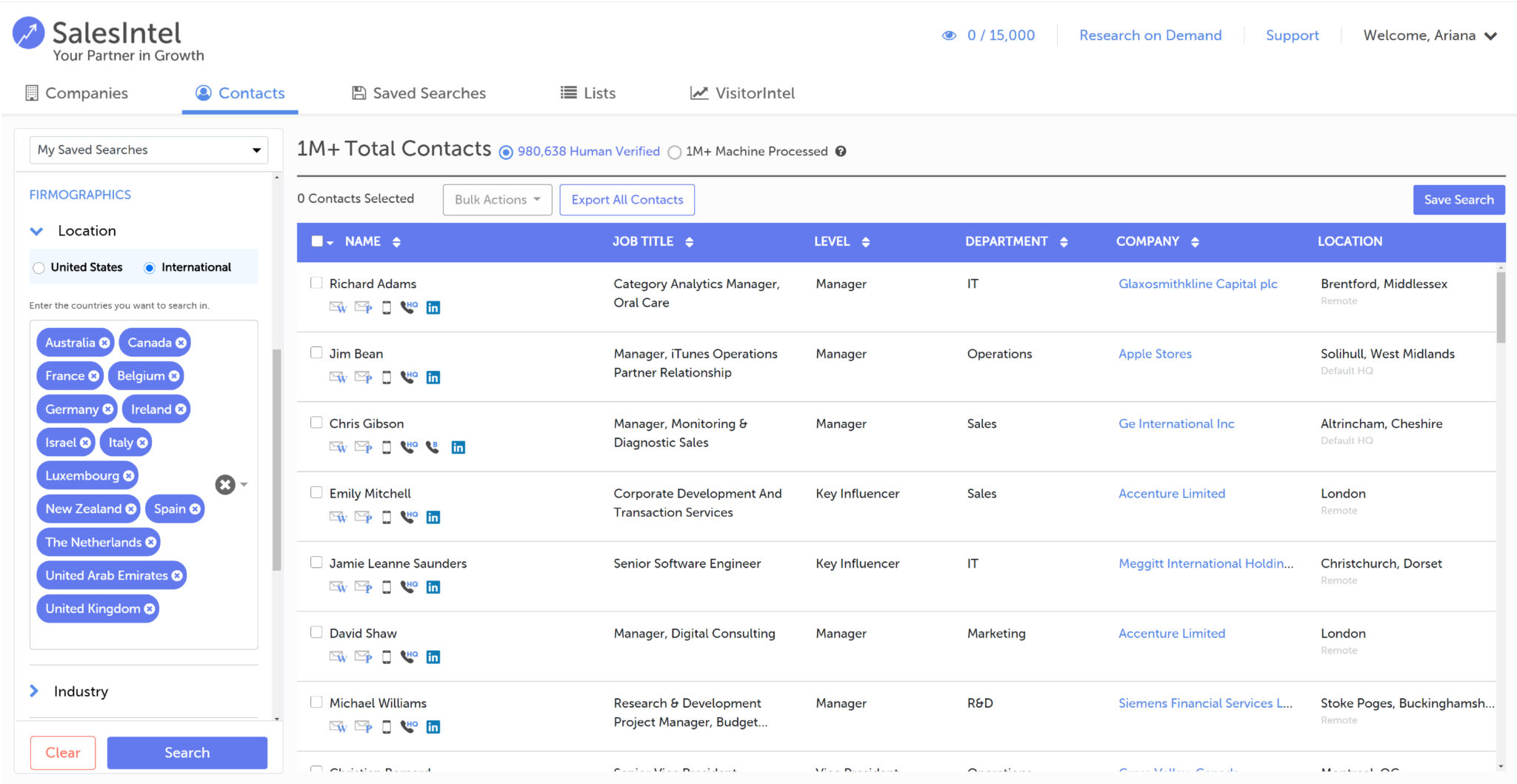The width and height of the screenshot is (1517, 784).
Task: Click the filter panel vertical scrollbar
Action: [x=277, y=459]
